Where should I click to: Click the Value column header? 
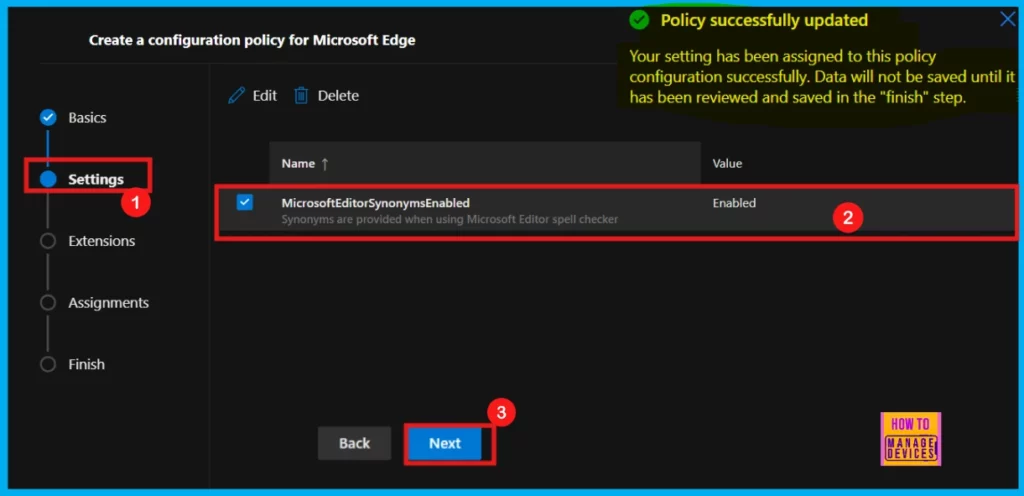coord(727,164)
